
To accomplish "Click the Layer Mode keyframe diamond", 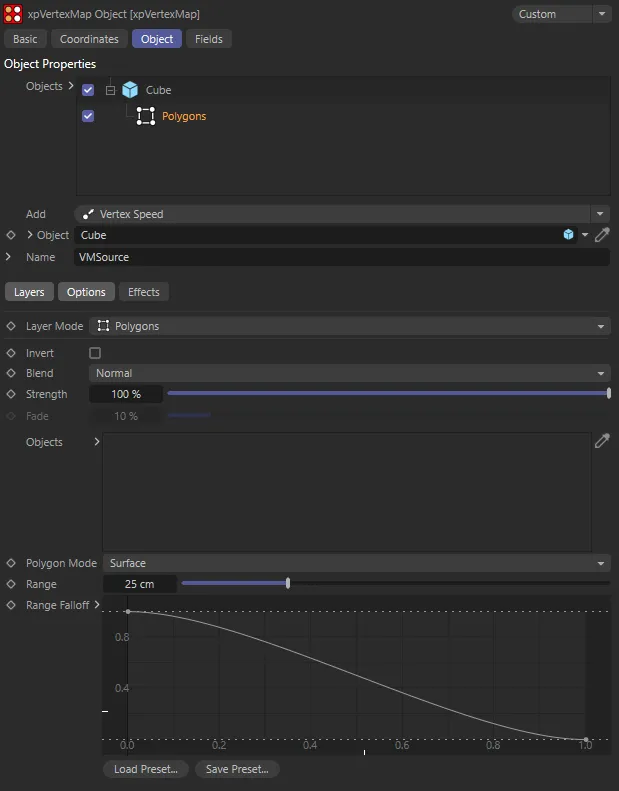I will click(11, 326).
